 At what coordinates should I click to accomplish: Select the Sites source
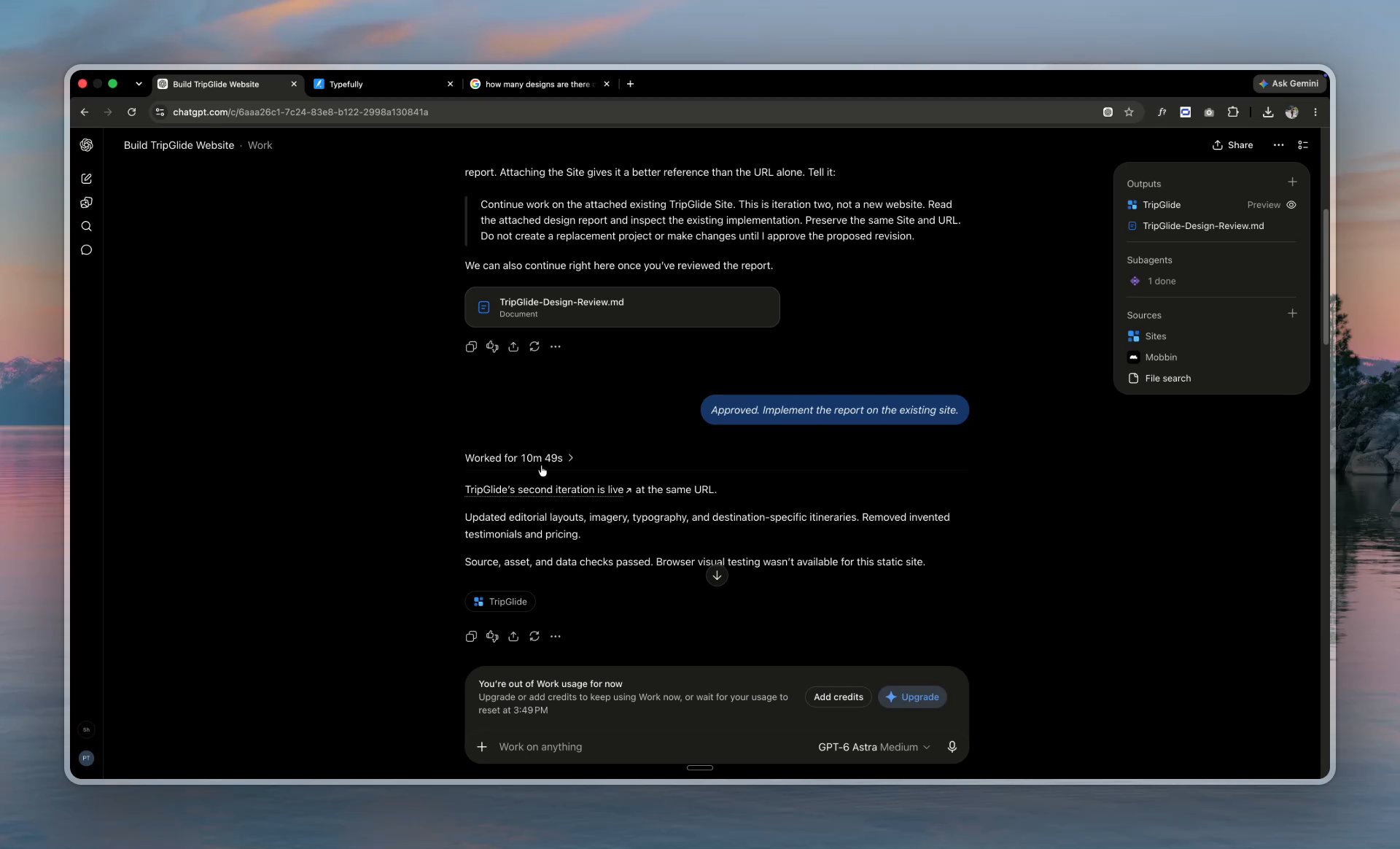[1147, 336]
